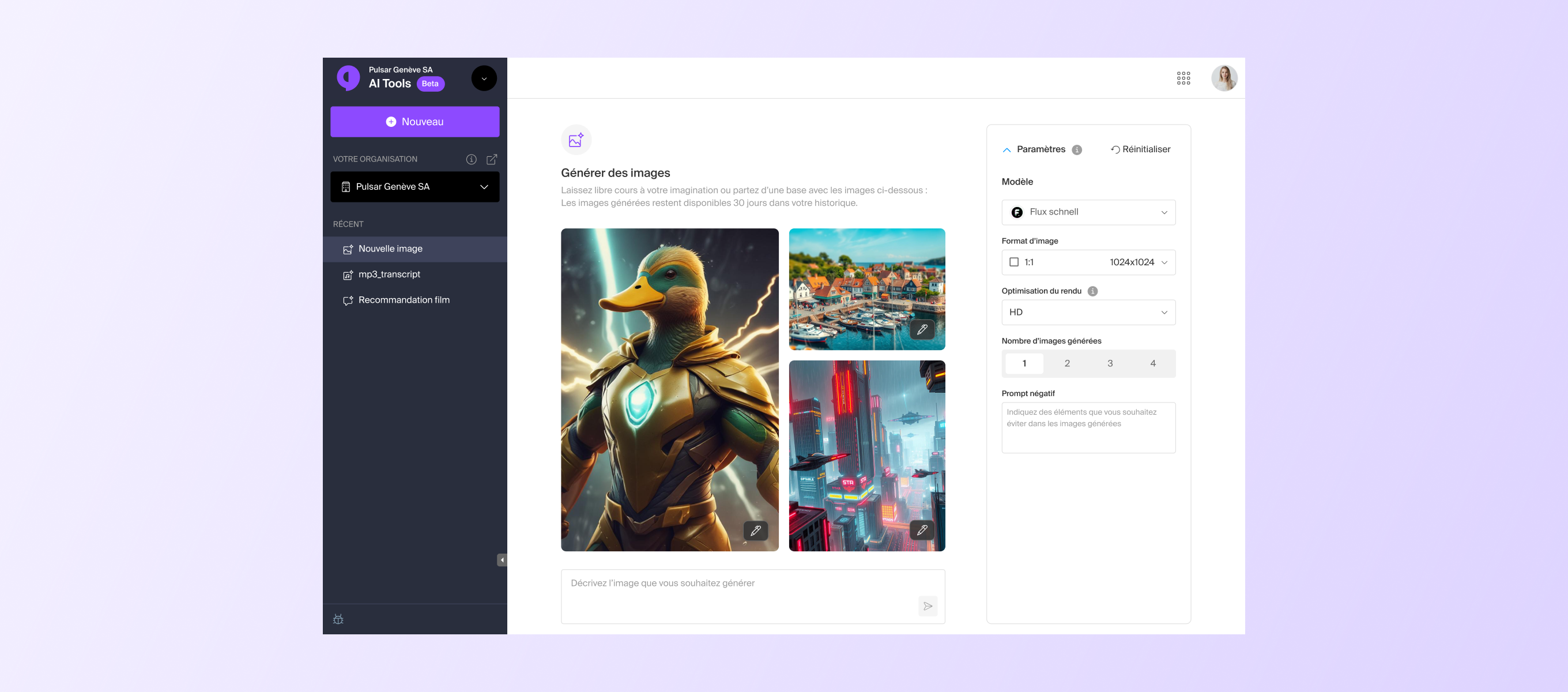Click the Beta badge

pos(431,84)
